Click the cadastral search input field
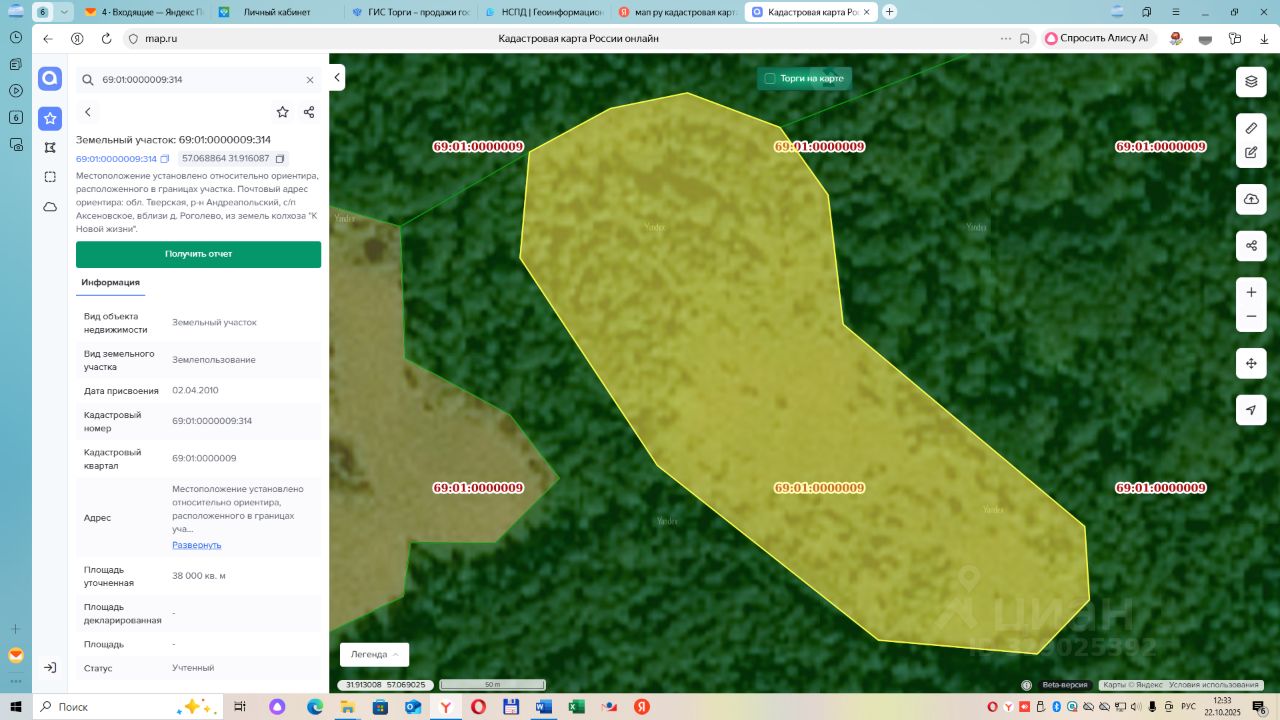This screenshot has height=720, width=1280. (x=200, y=80)
